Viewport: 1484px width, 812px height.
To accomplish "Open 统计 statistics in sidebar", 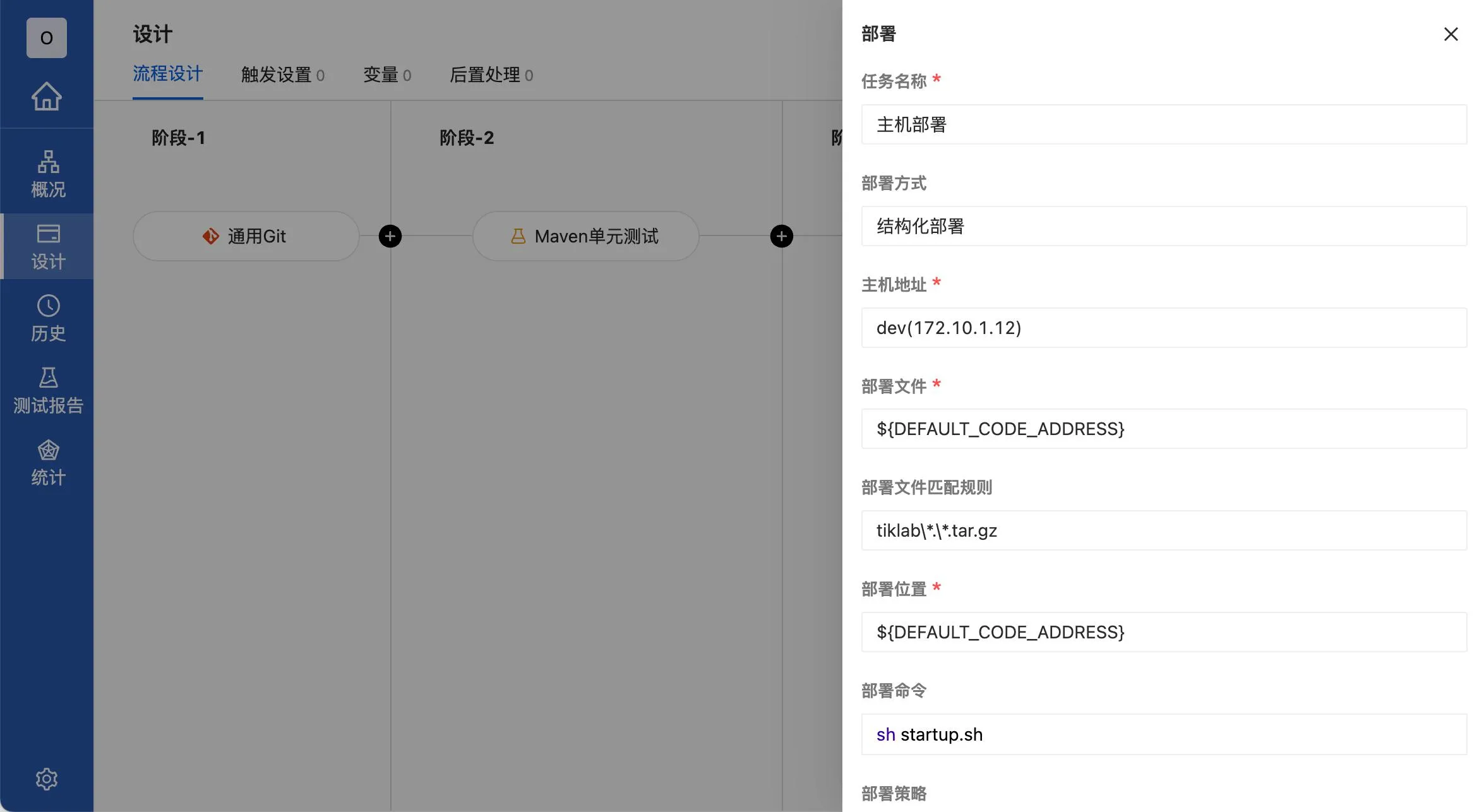I will [x=48, y=462].
